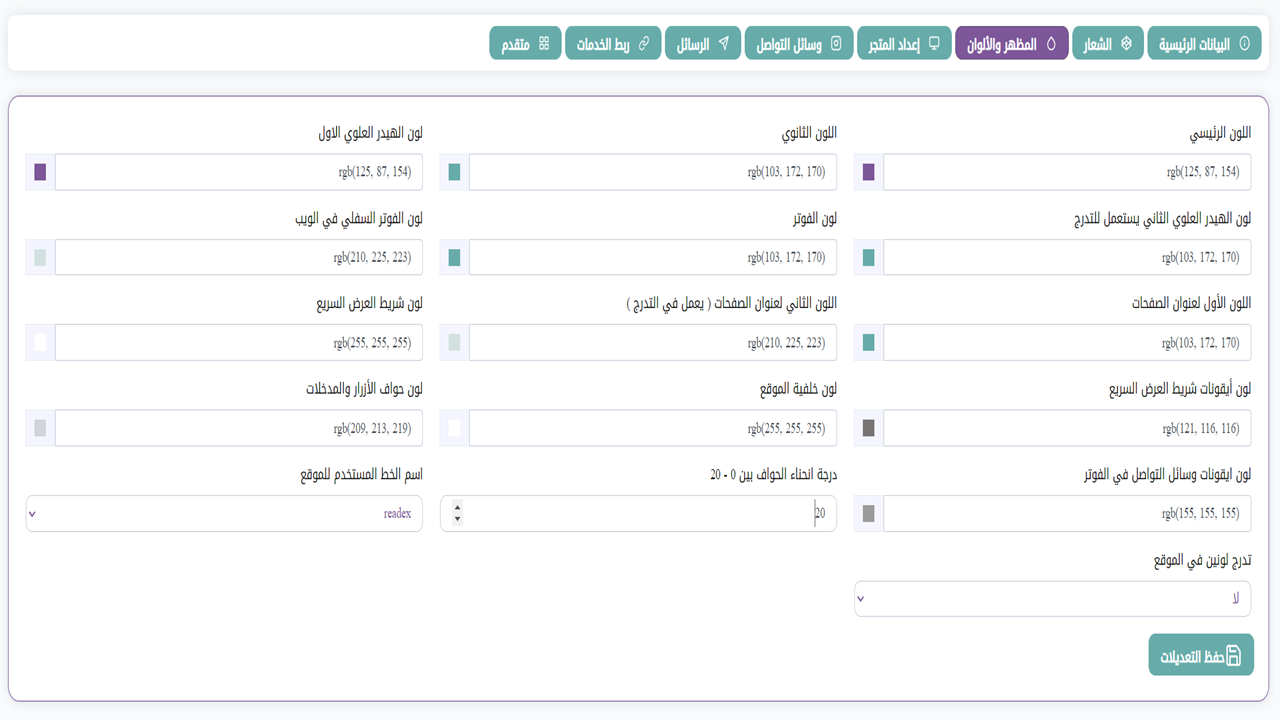Open the لون الهيدر العلوي الاول swatch
Viewport: 1280px width, 720px height.
40,172
